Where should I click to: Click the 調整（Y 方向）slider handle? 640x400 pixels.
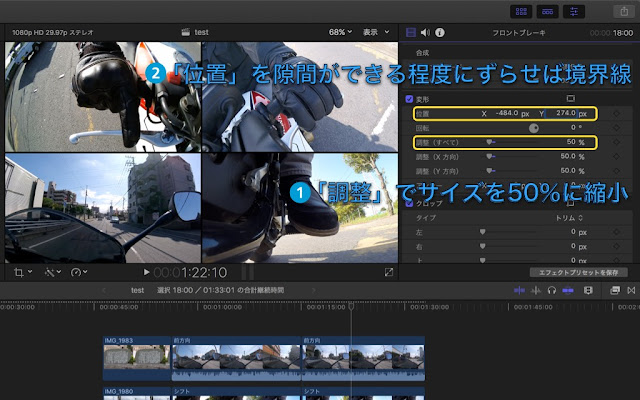click(489, 171)
